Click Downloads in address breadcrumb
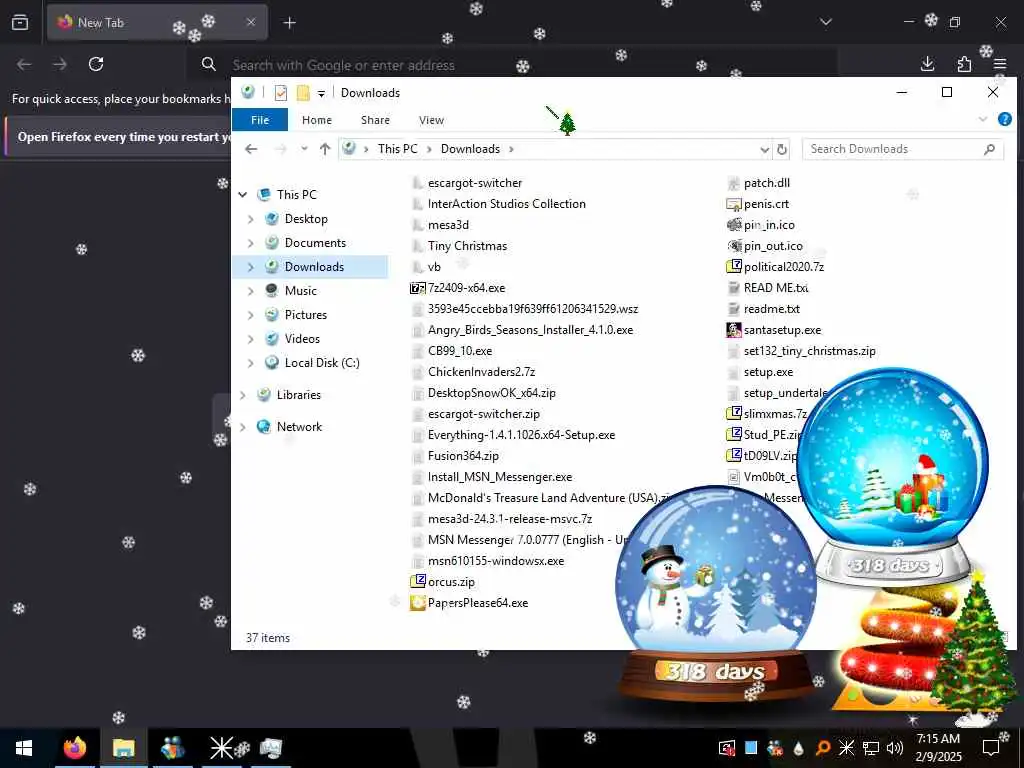1024x768 pixels. (470, 149)
